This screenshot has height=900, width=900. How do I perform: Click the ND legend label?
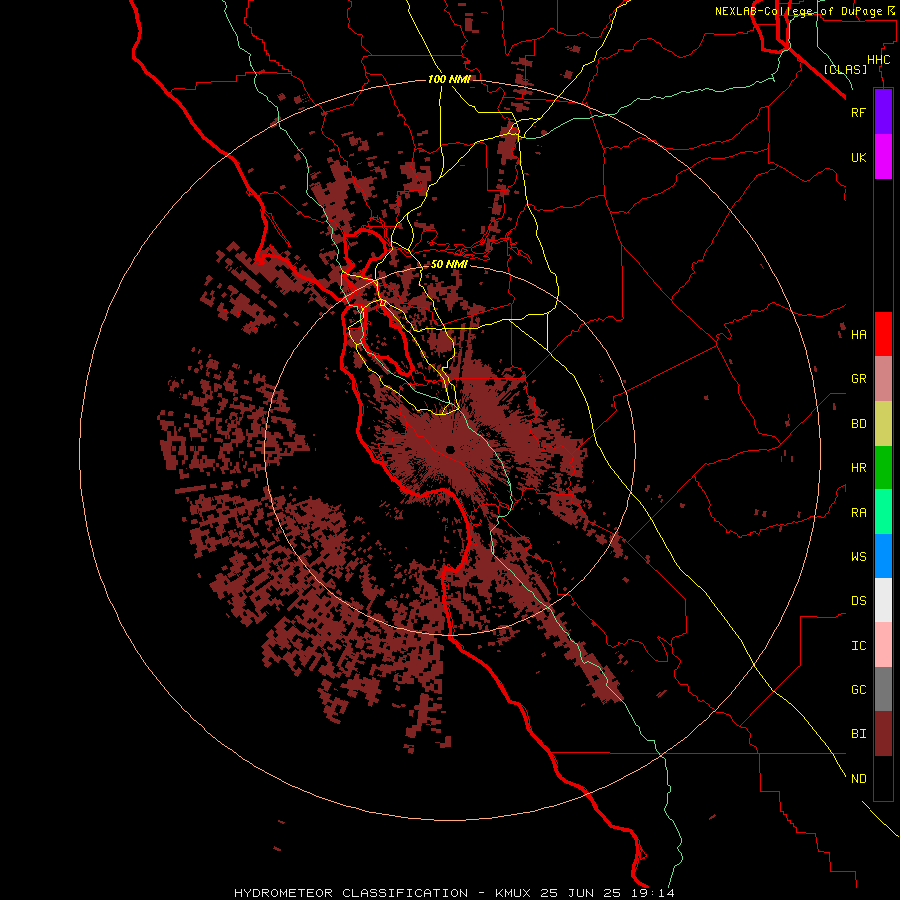(858, 779)
